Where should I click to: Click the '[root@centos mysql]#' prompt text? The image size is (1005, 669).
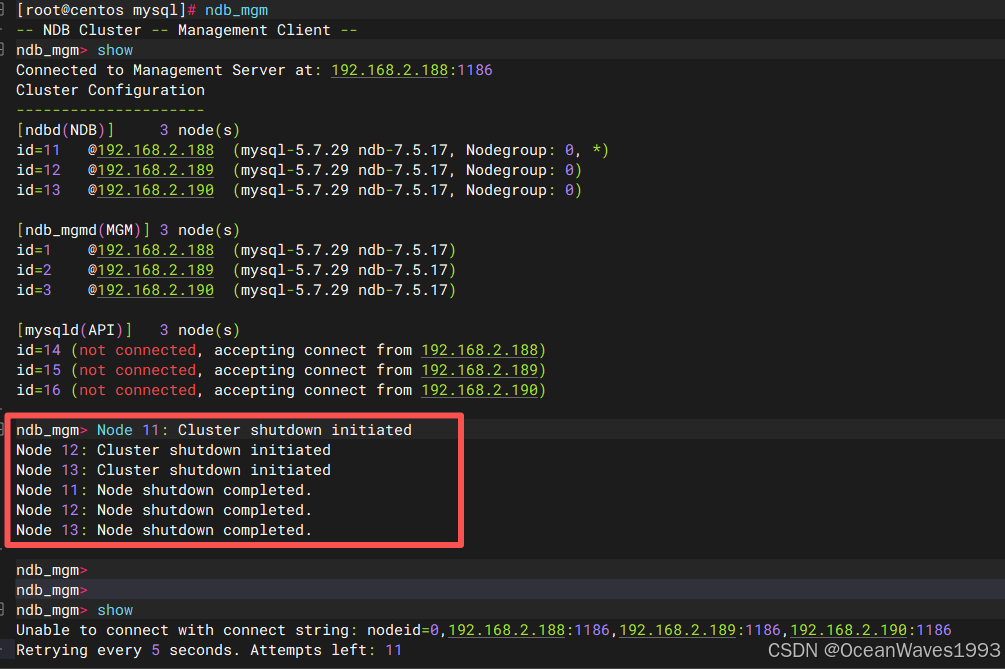pyautogui.click(x=106, y=10)
